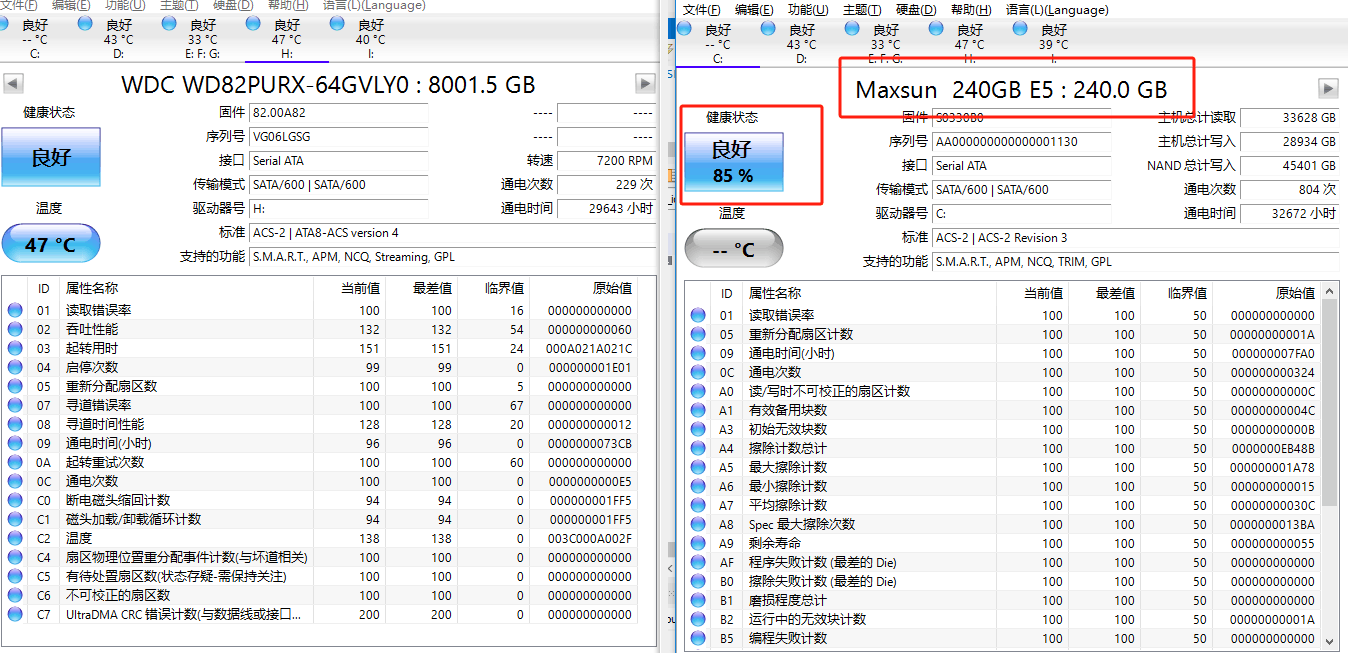Click the status orb for 擦除计数总计 row

coord(698,448)
